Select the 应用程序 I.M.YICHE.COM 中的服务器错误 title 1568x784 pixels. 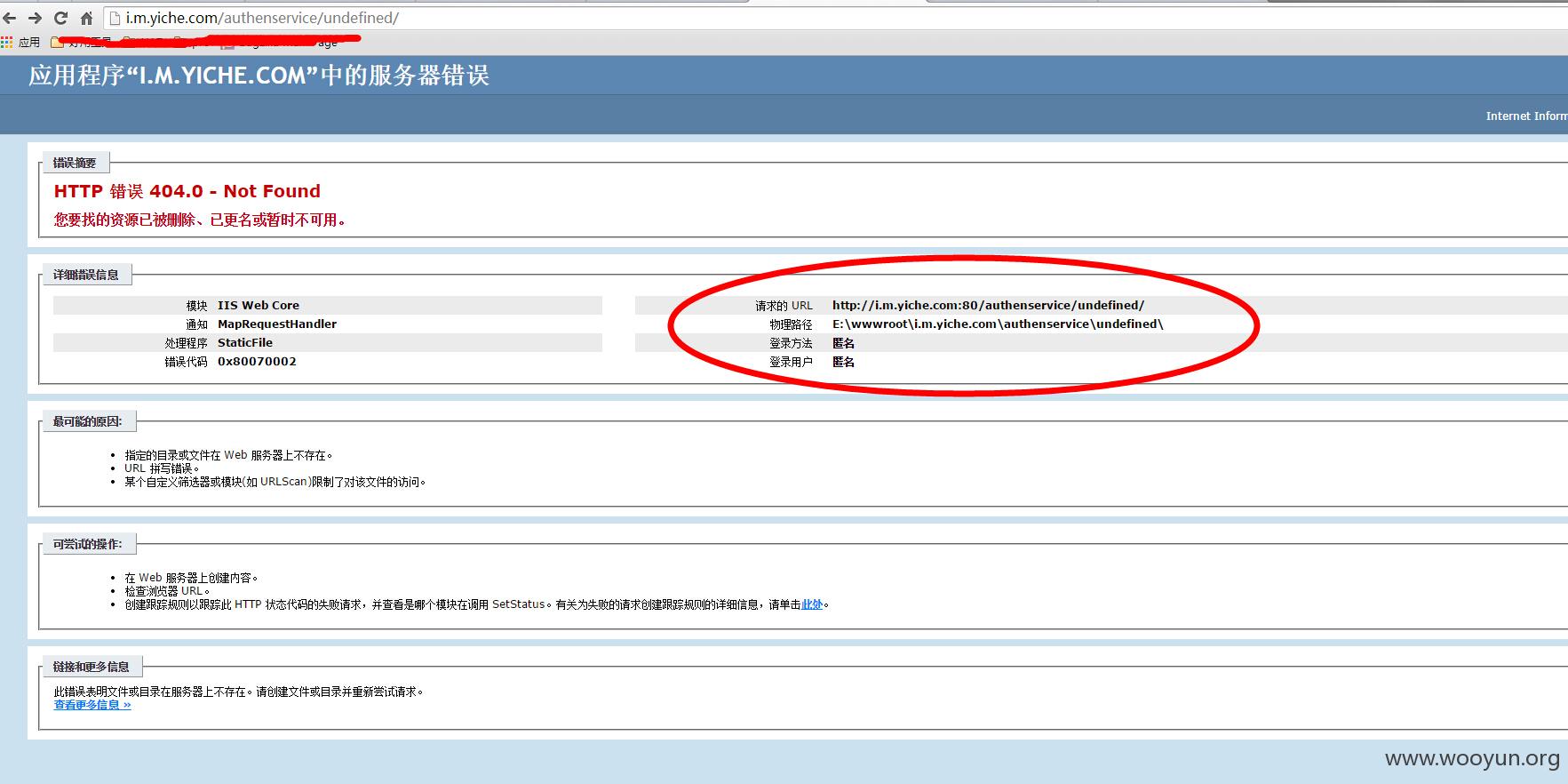(259, 76)
